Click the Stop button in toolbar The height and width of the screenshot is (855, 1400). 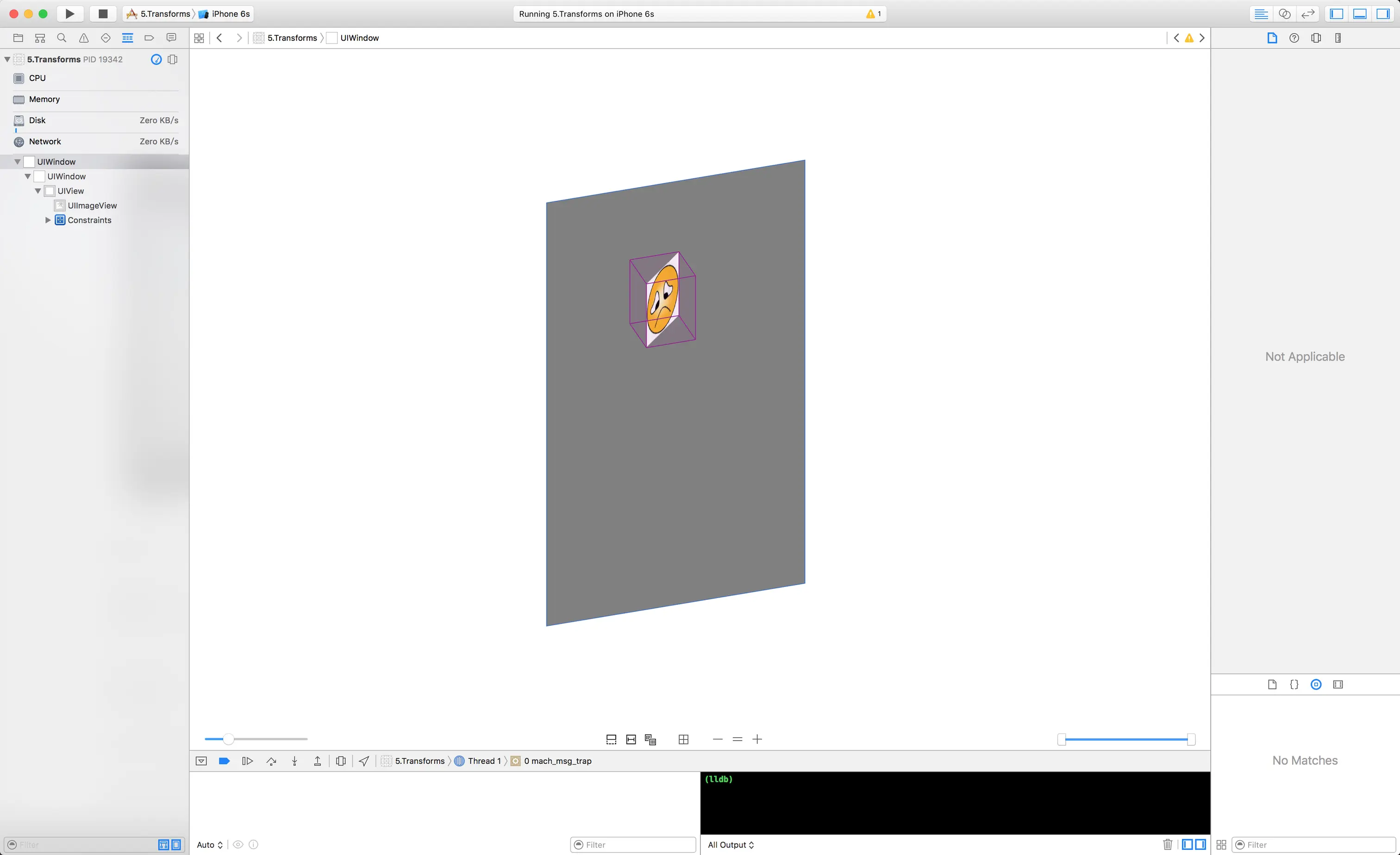click(103, 13)
